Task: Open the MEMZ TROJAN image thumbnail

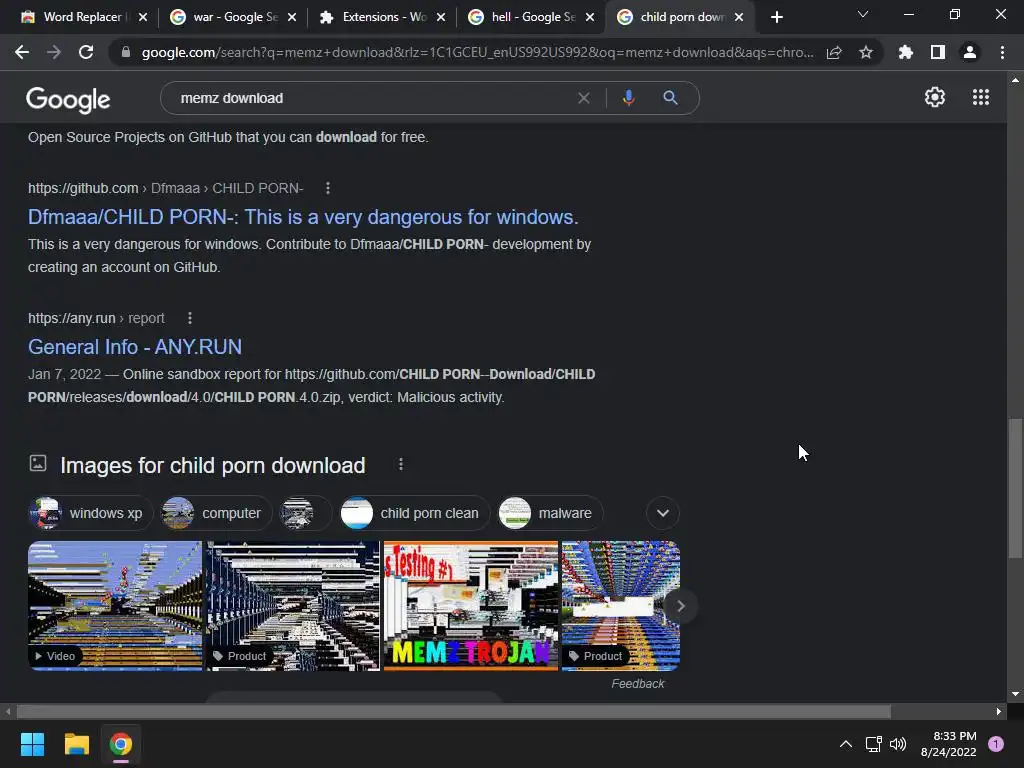Action: click(471, 605)
